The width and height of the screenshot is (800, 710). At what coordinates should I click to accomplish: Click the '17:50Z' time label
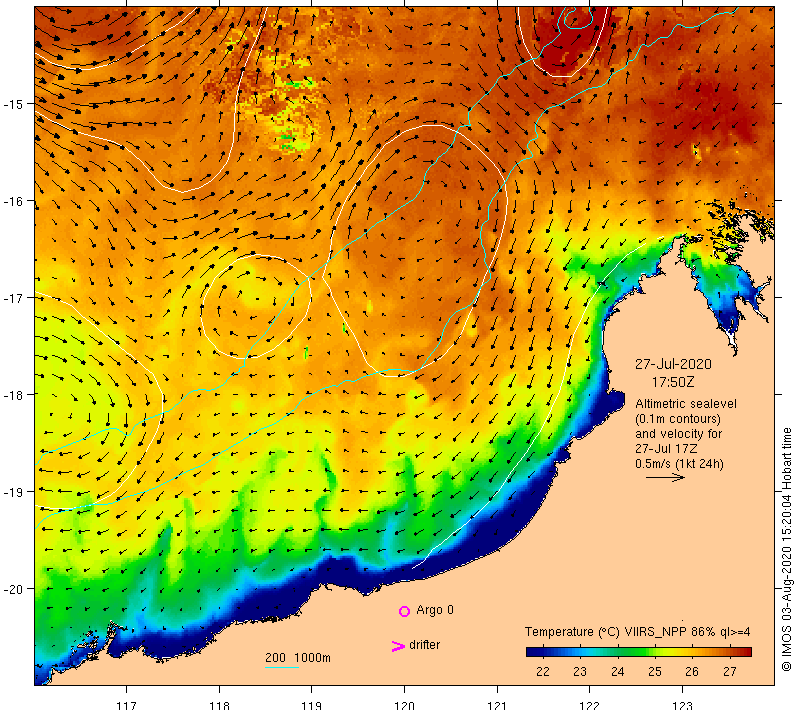click(673, 382)
